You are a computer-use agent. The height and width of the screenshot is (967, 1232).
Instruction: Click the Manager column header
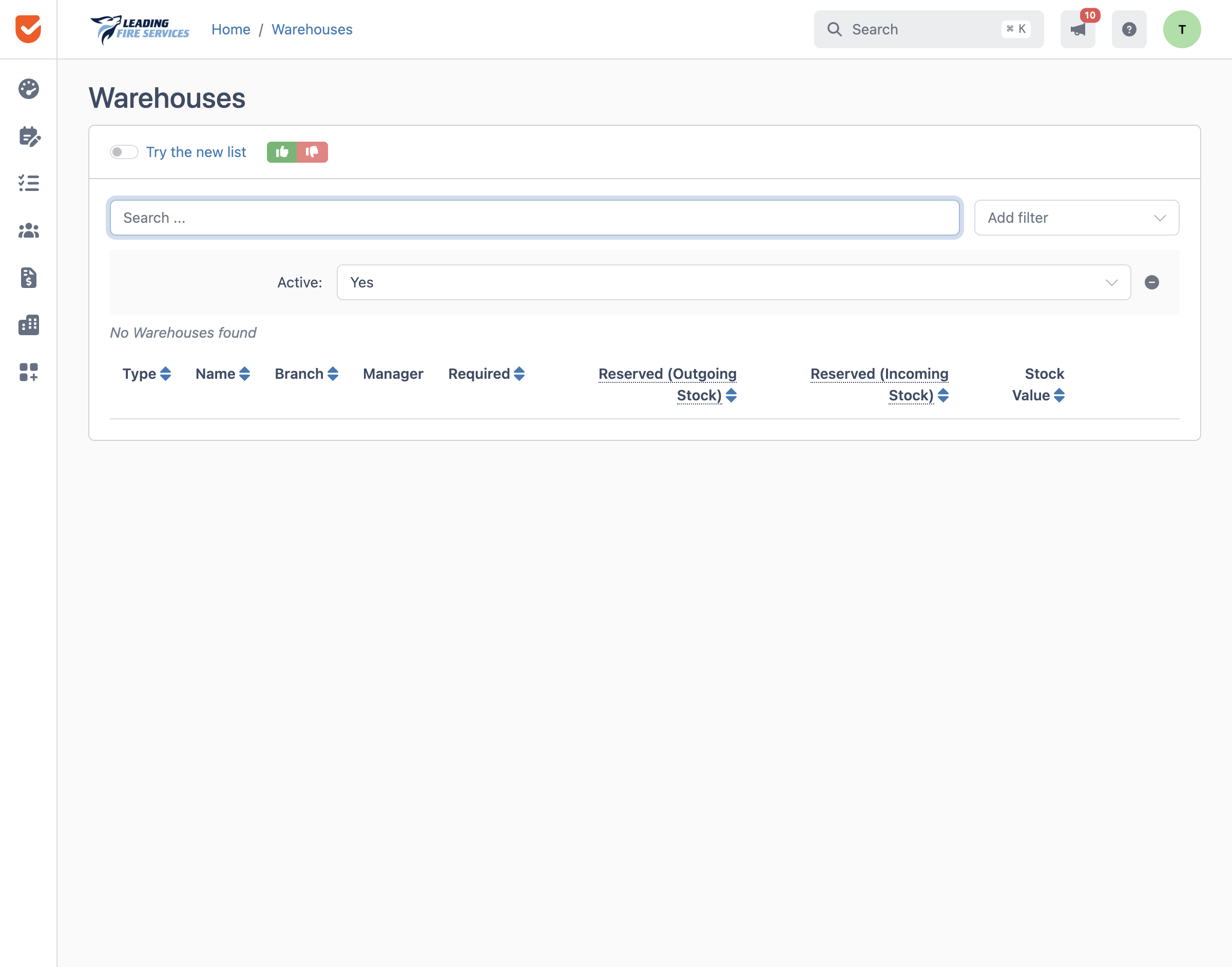click(393, 374)
